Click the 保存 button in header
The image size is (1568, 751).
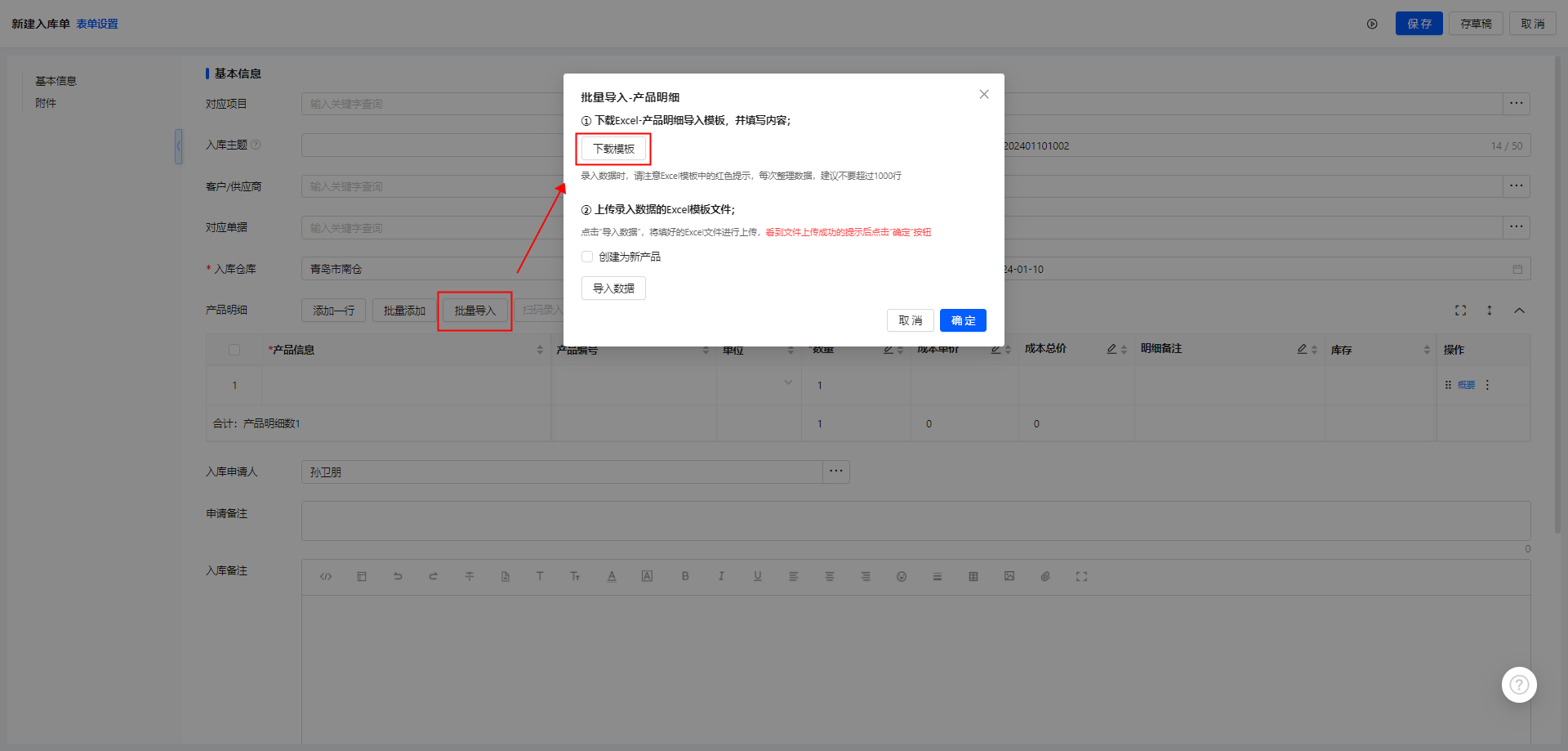[x=1419, y=24]
